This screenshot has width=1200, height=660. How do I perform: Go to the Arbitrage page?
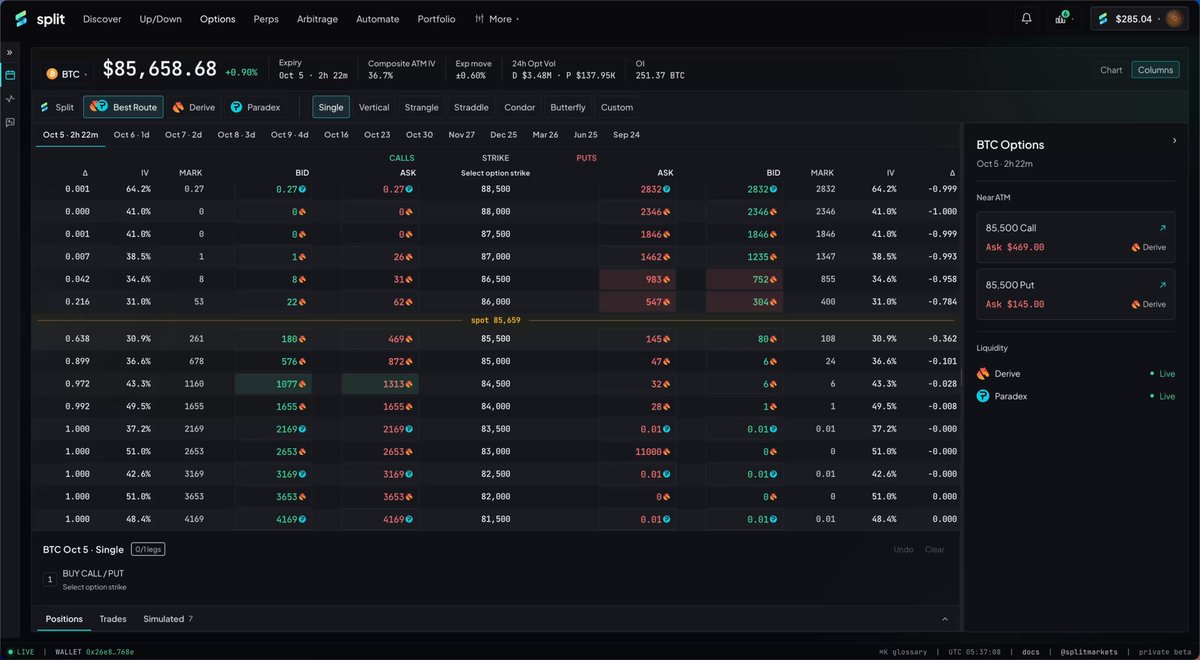coord(319,19)
